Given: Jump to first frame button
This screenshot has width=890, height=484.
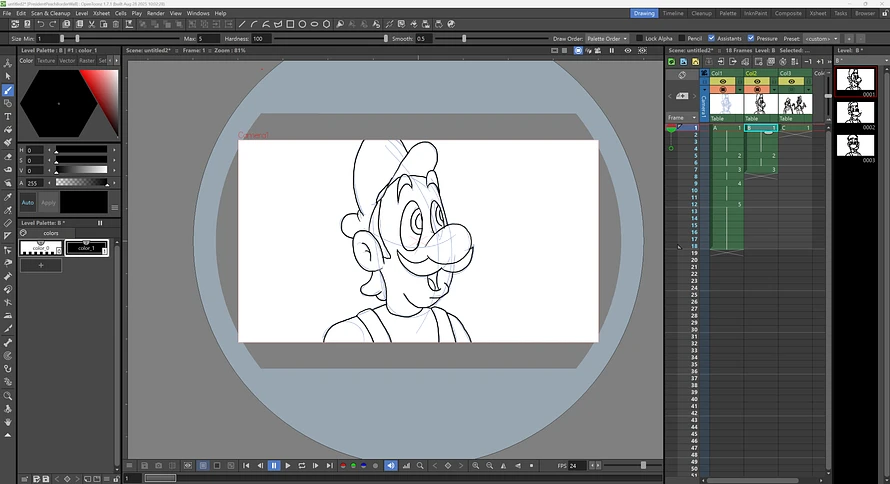Looking at the screenshot, I should coord(246,466).
